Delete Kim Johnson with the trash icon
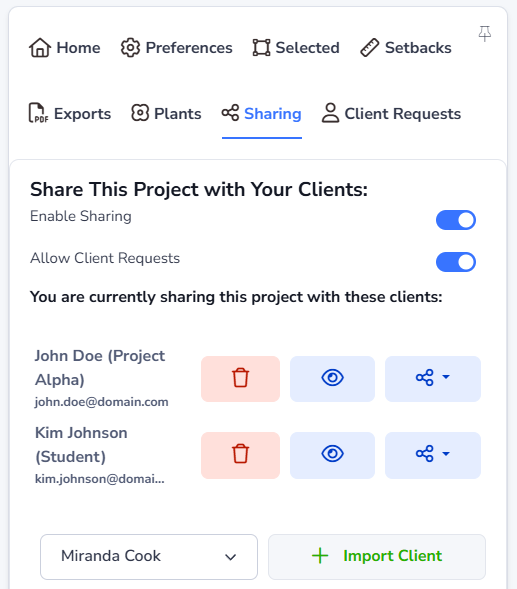This screenshot has height=589, width=517. [240, 455]
